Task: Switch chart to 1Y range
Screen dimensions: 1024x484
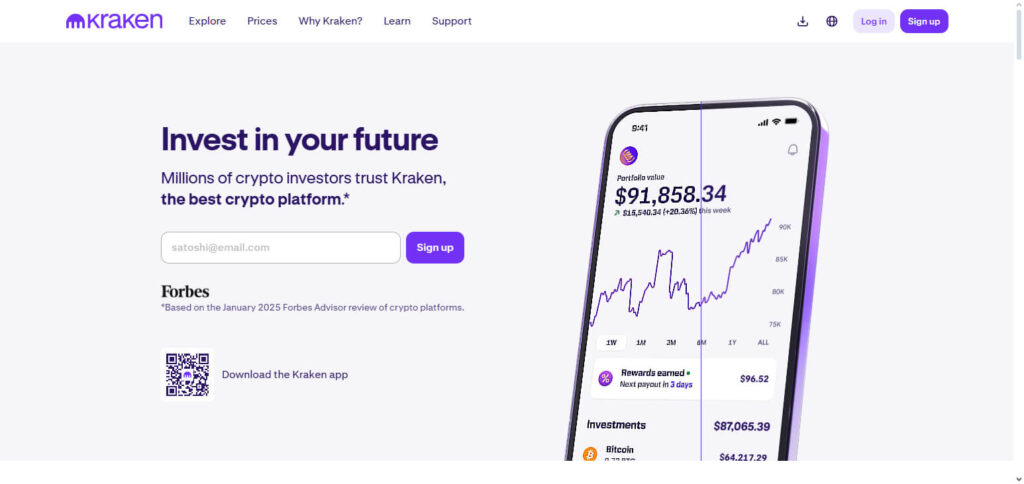Action: coord(732,342)
